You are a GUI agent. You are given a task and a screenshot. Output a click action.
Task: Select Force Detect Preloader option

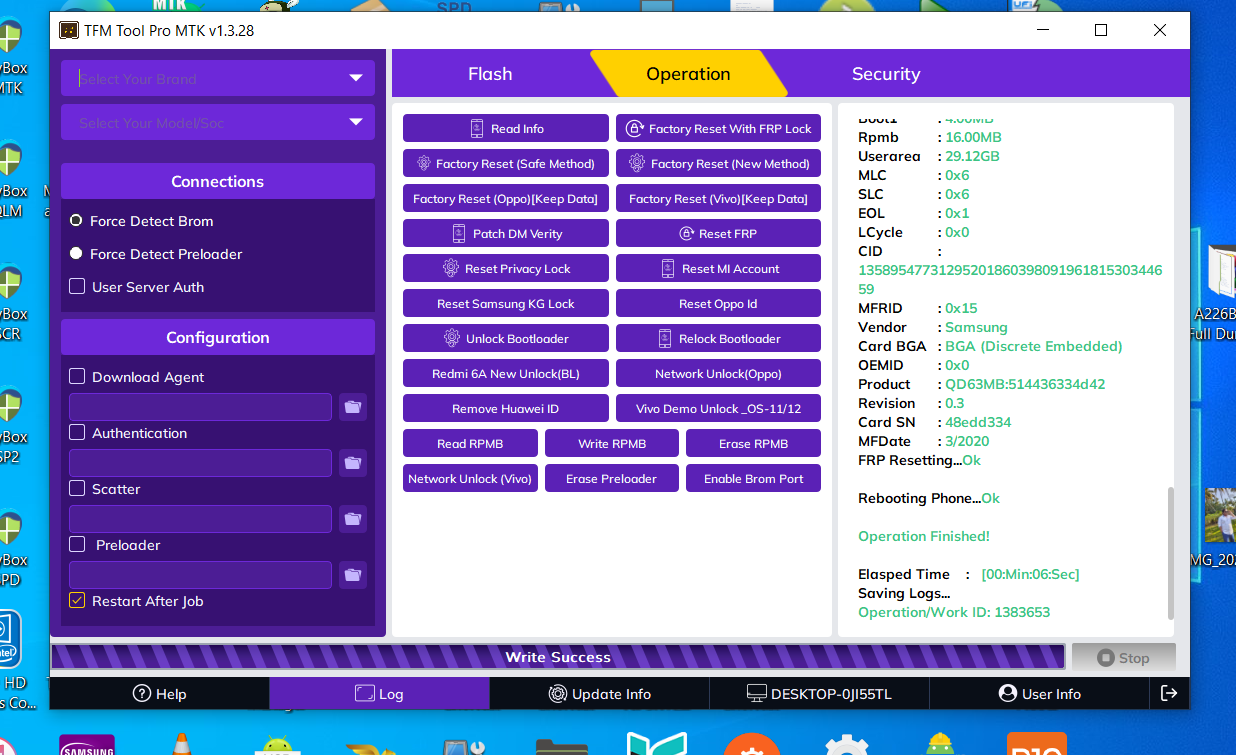(x=76, y=254)
